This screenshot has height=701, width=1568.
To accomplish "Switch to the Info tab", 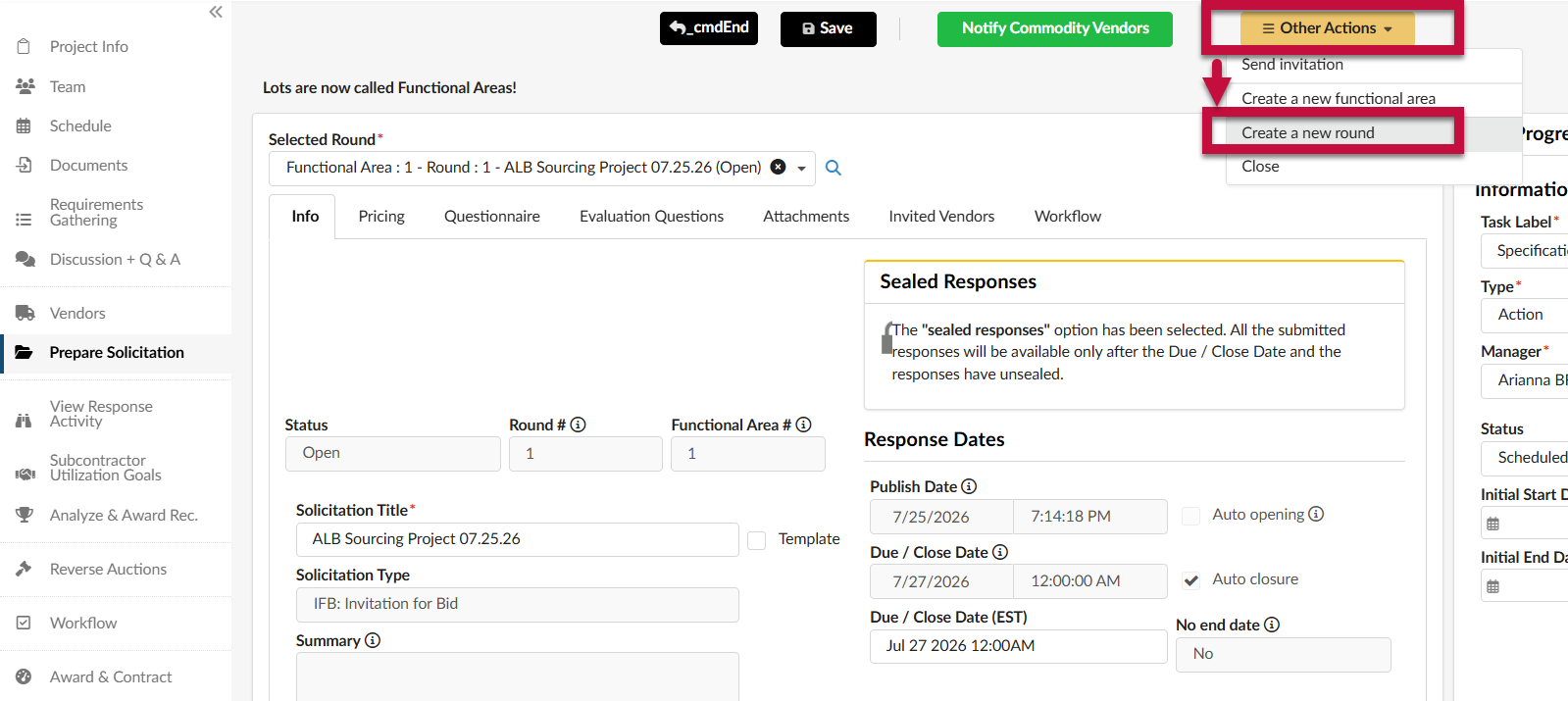I will 305,216.
